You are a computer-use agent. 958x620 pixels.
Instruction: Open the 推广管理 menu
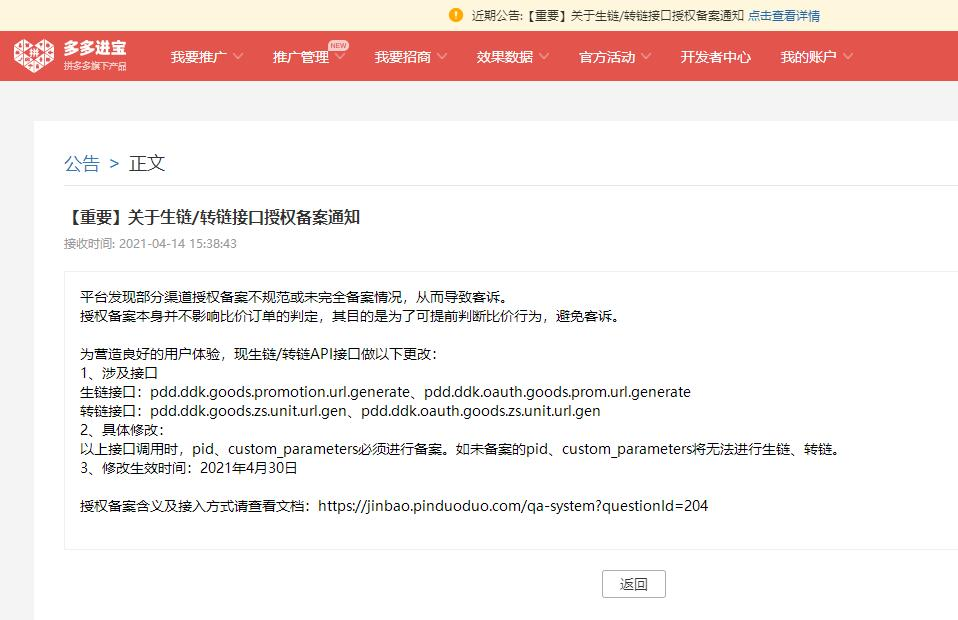coord(301,57)
